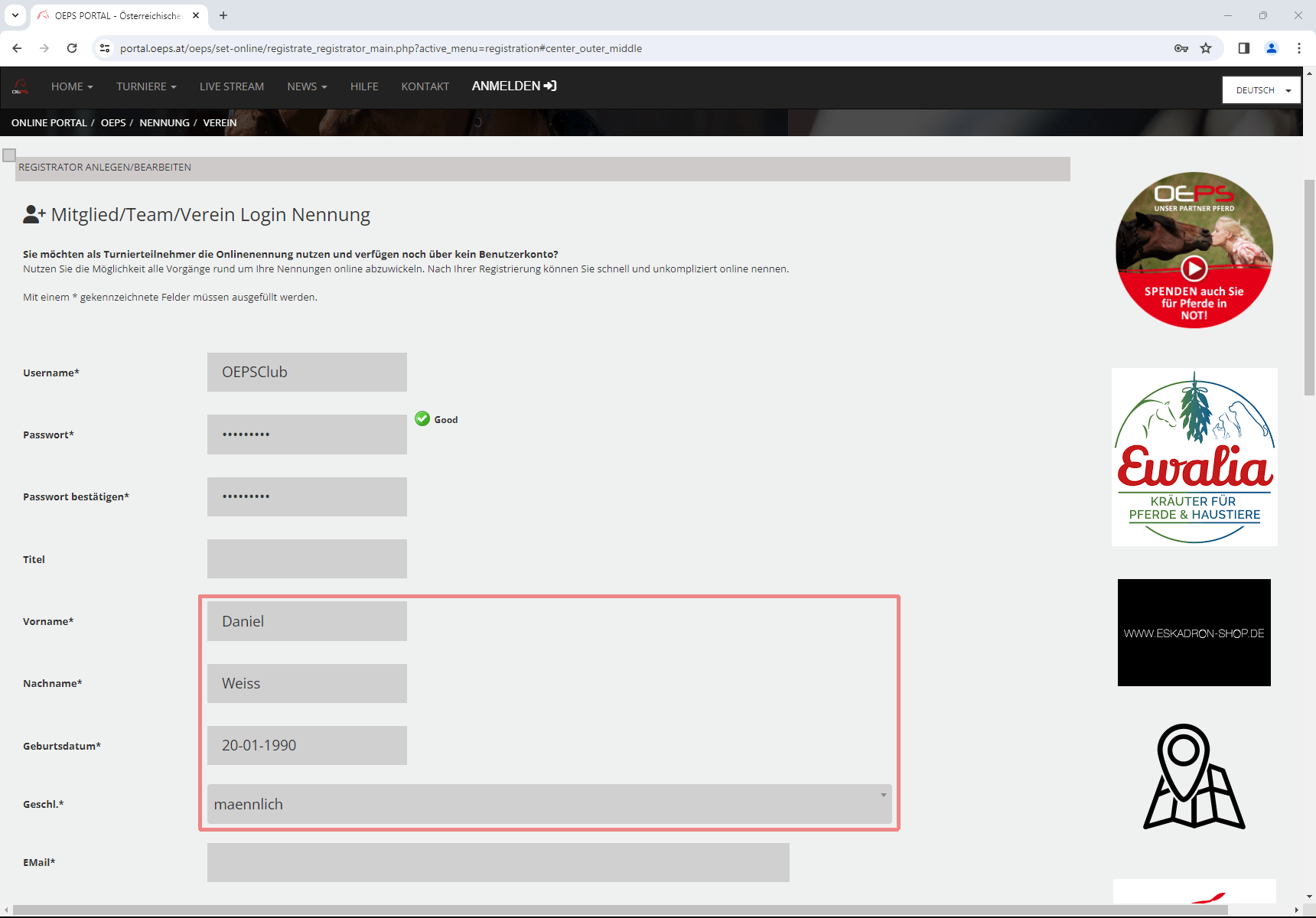The width and height of the screenshot is (1316, 918).
Task: Expand the DEUTSCH language selector
Action: 1261,90
